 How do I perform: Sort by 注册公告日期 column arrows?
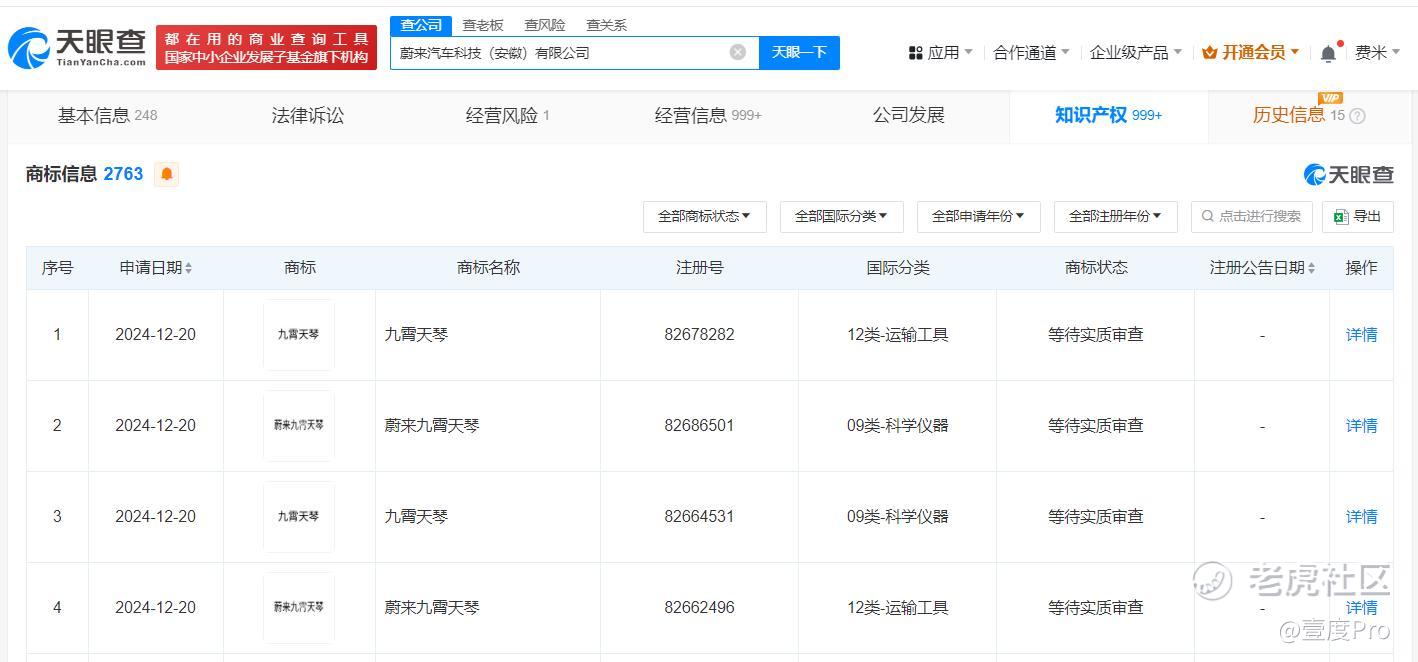click(1311, 268)
